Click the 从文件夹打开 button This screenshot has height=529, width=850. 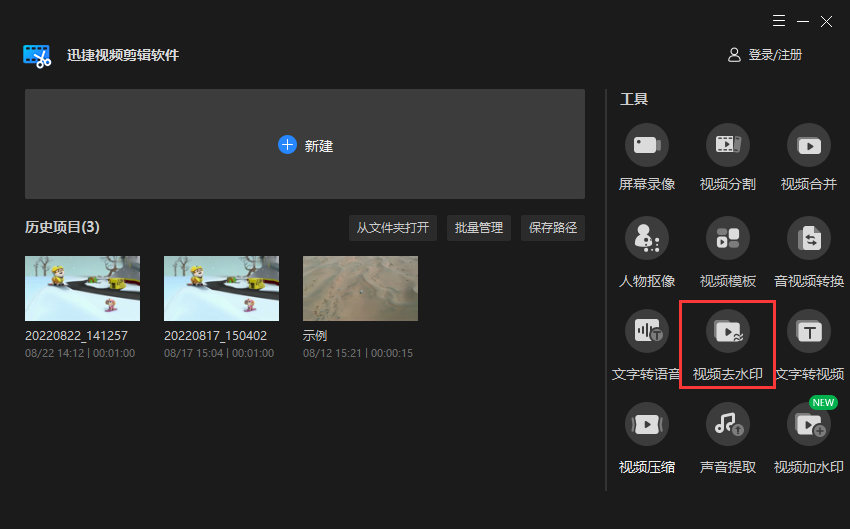coord(393,228)
